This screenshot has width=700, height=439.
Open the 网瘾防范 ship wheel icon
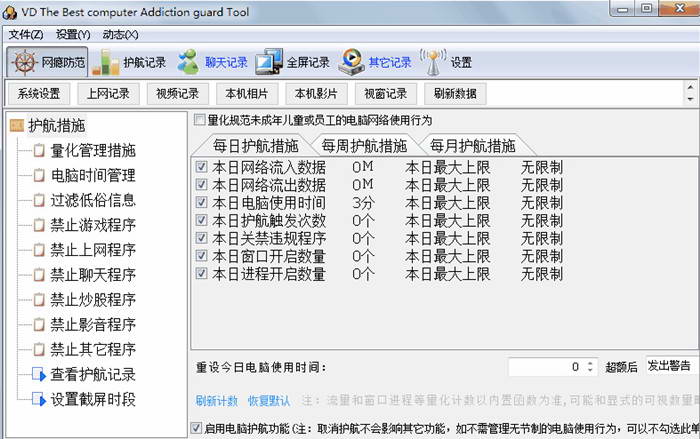[x=24, y=63]
